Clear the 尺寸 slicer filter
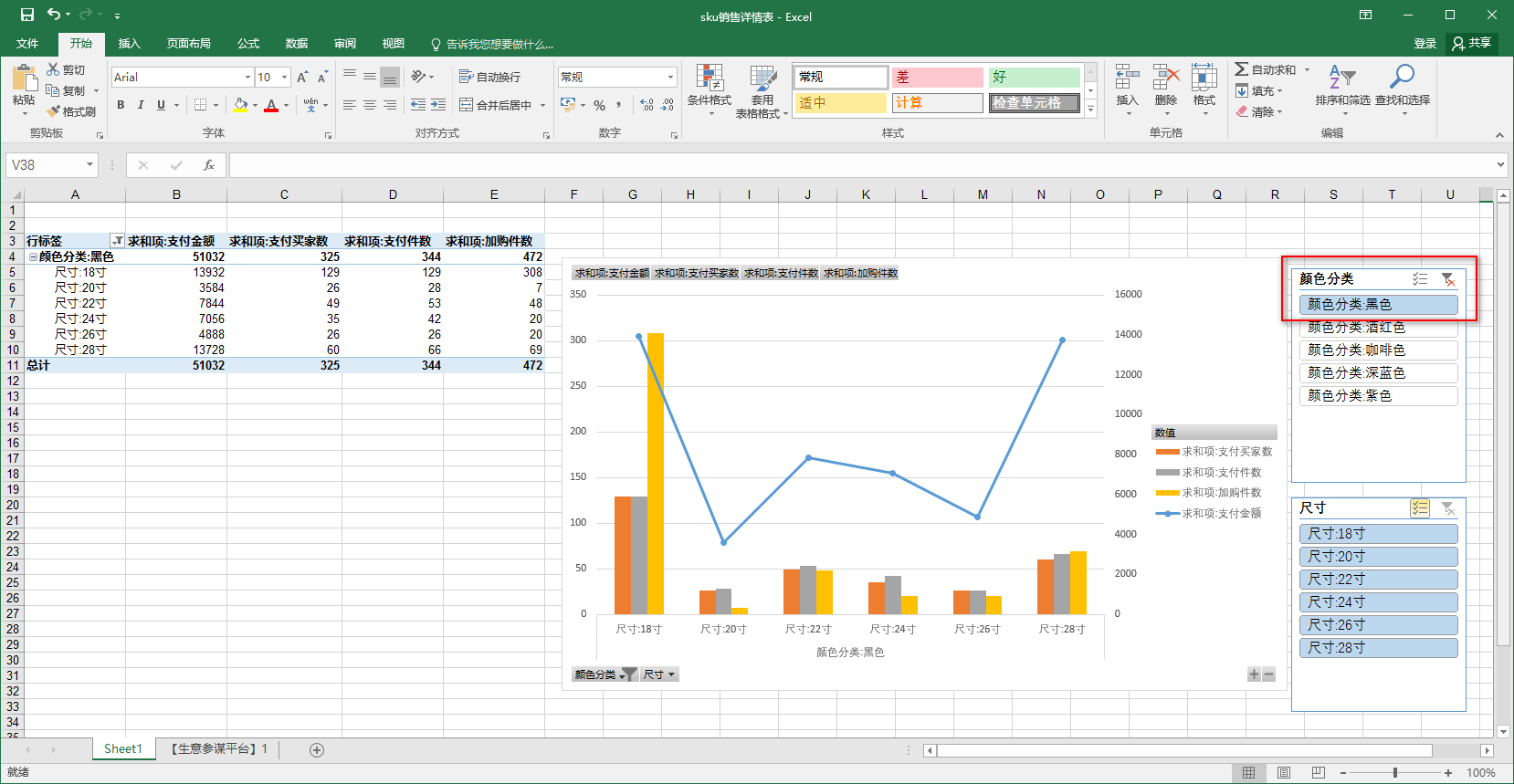Viewport: 1514px width, 784px height. 1448,508
